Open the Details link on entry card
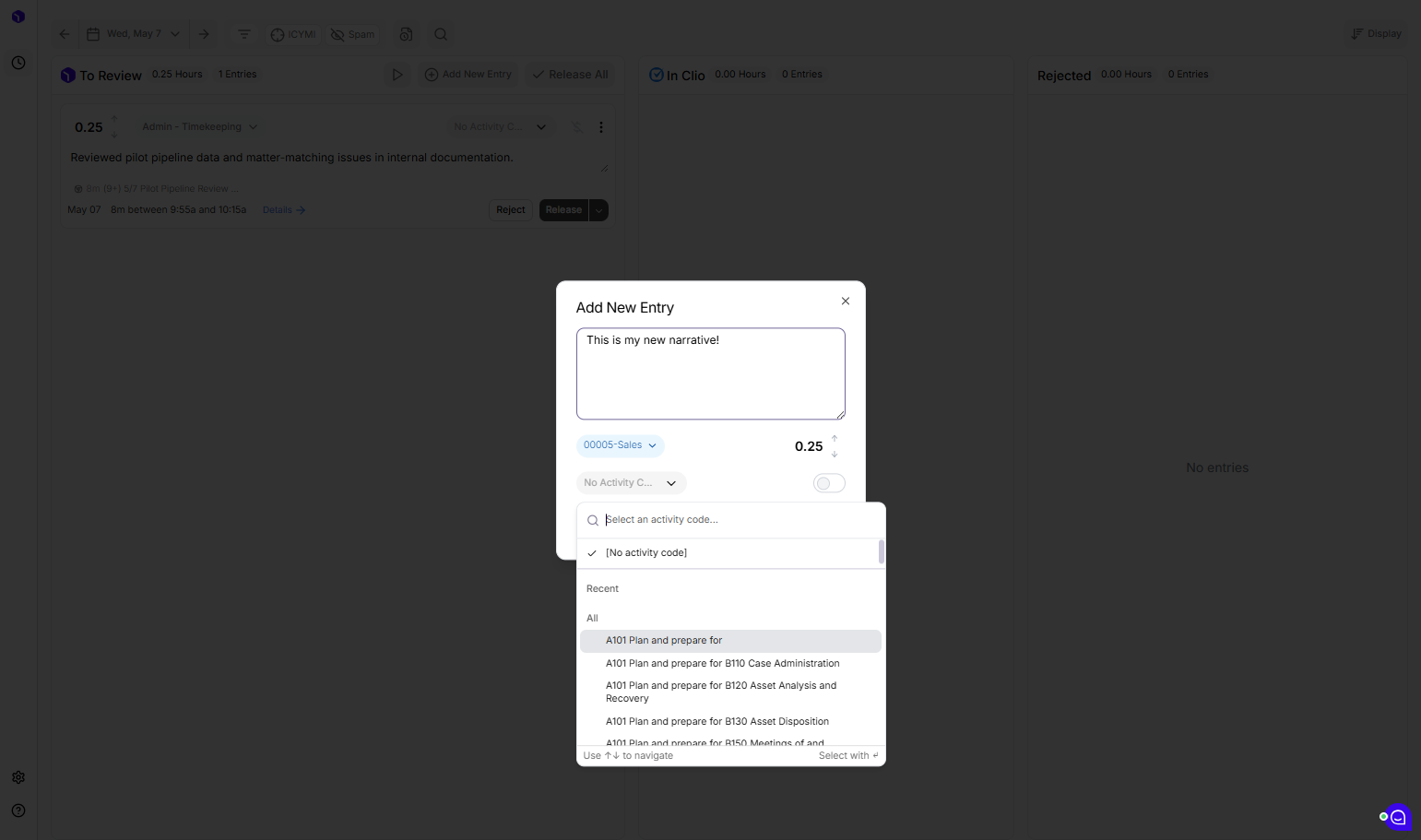This screenshot has width=1421, height=840. click(x=284, y=210)
